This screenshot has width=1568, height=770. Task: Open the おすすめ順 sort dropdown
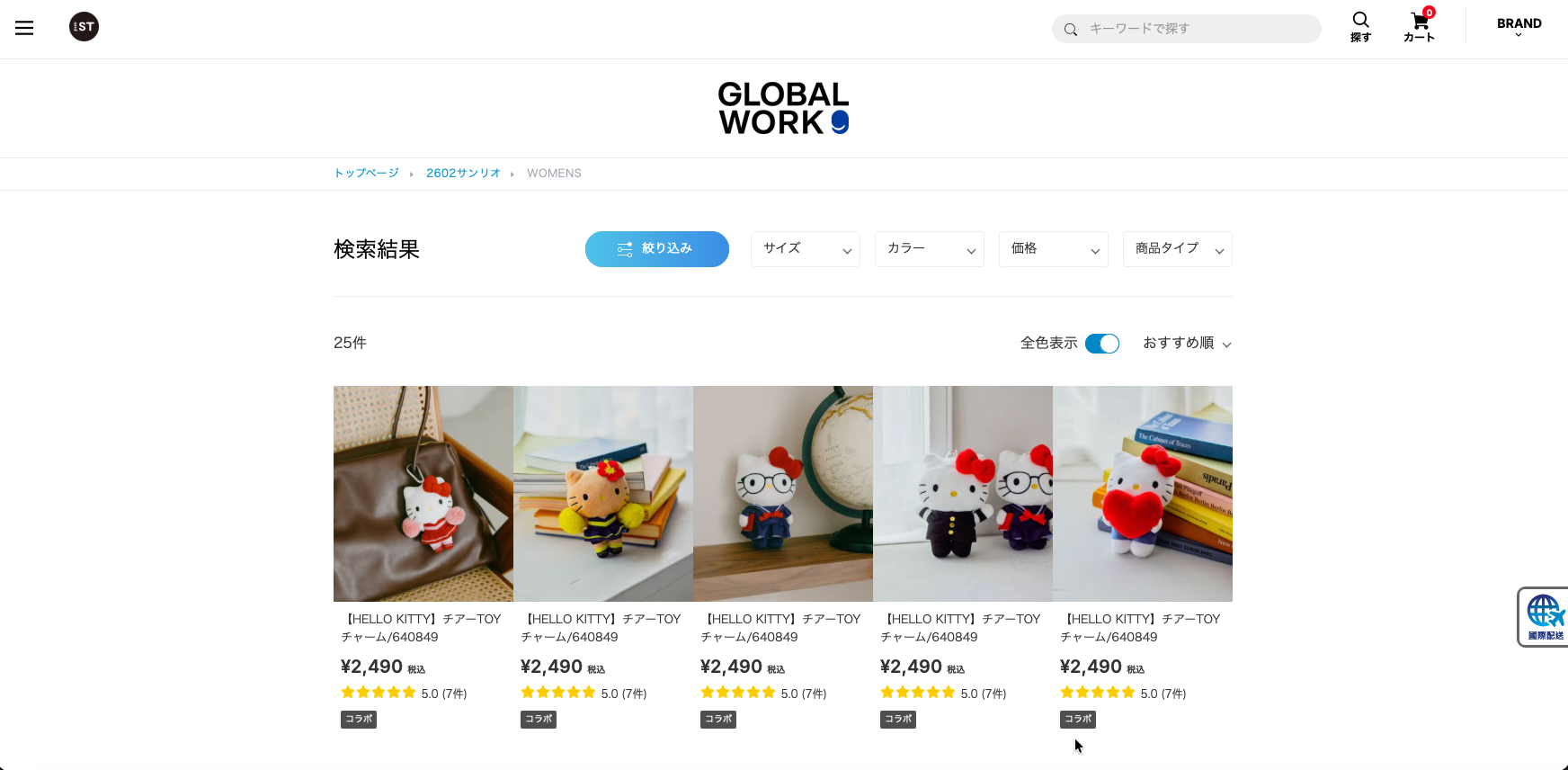pyautogui.click(x=1187, y=343)
